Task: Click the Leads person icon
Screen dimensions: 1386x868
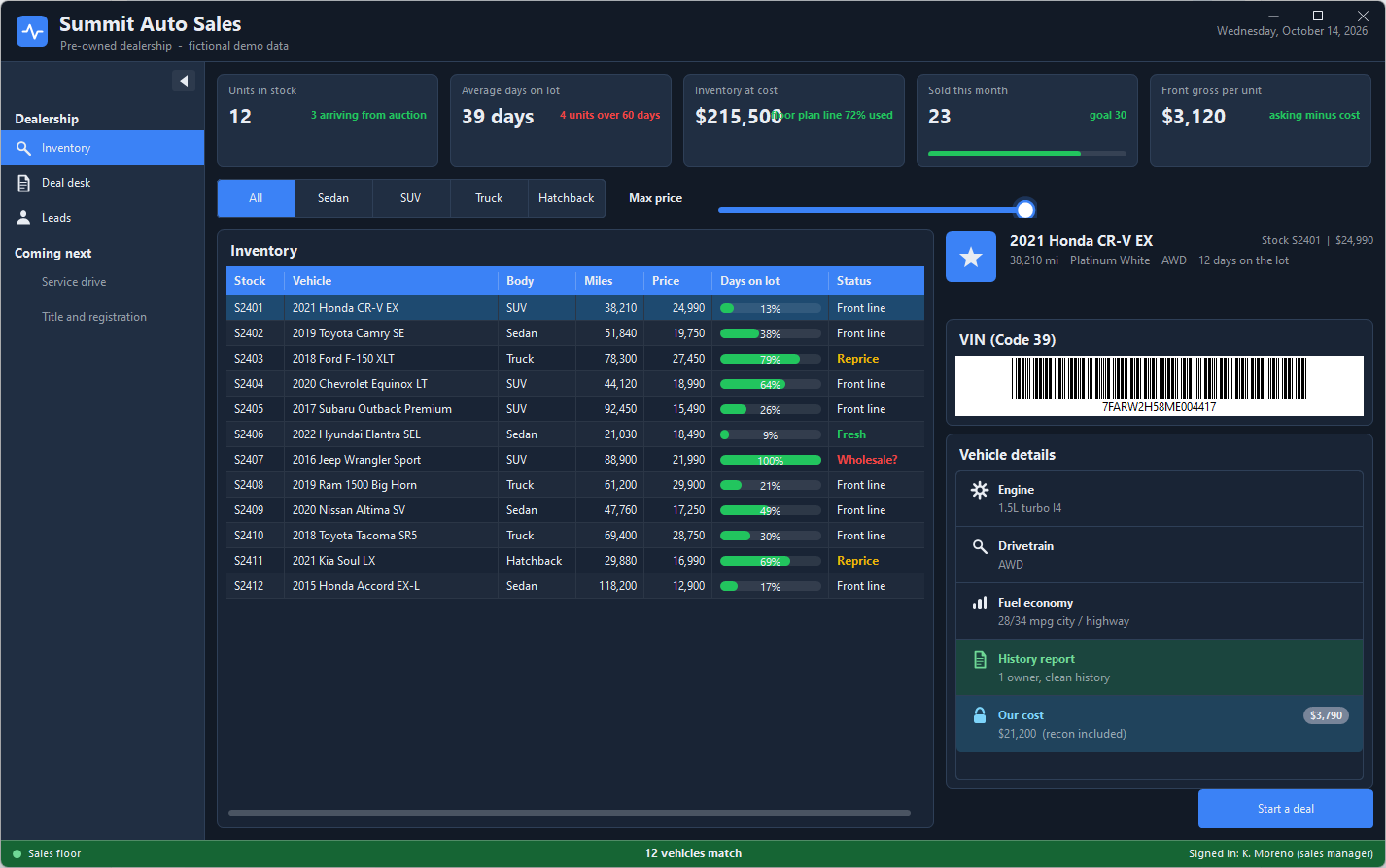Action: click(x=24, y=218)
